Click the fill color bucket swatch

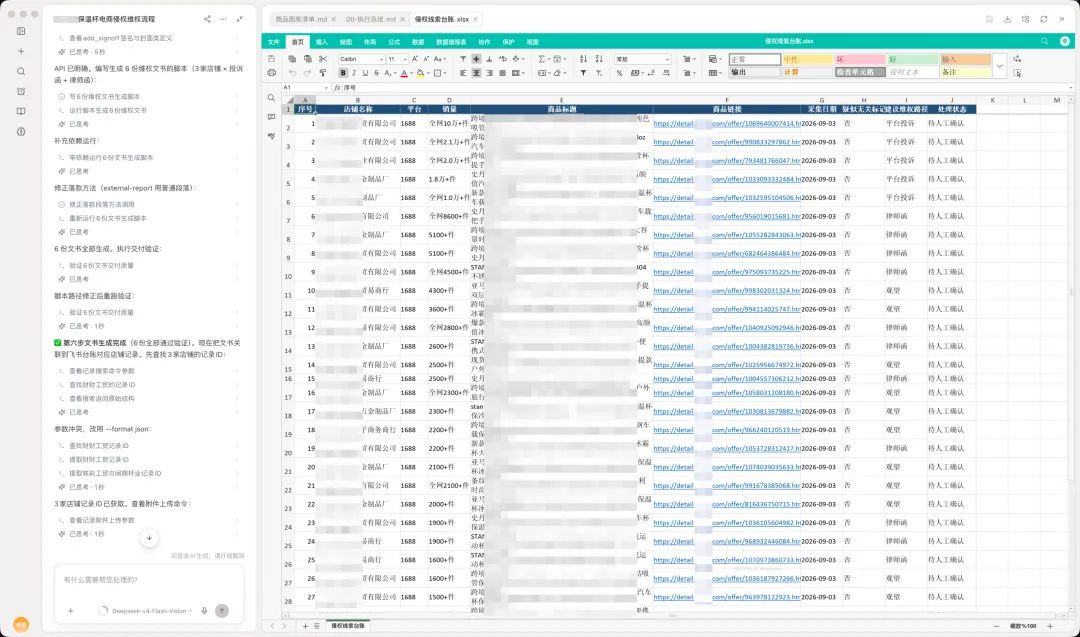click(x=420, y=73)
